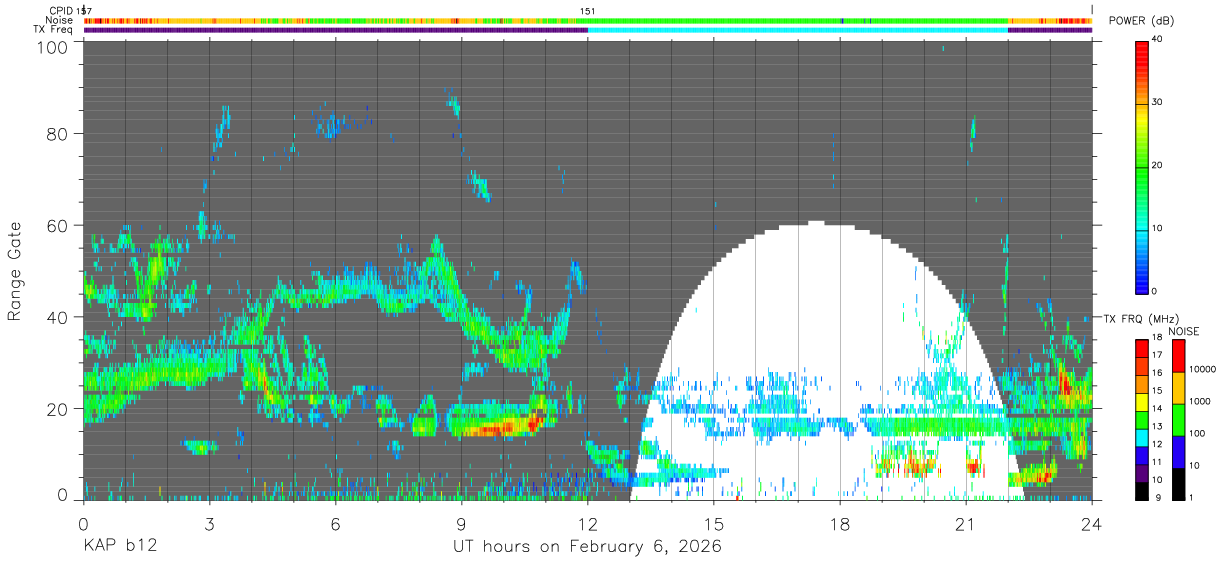The height and width of the screenshot is (567, 1228).
Task: Click the '20' tick on POWER color bar
Action: [x=1157, y=165]
